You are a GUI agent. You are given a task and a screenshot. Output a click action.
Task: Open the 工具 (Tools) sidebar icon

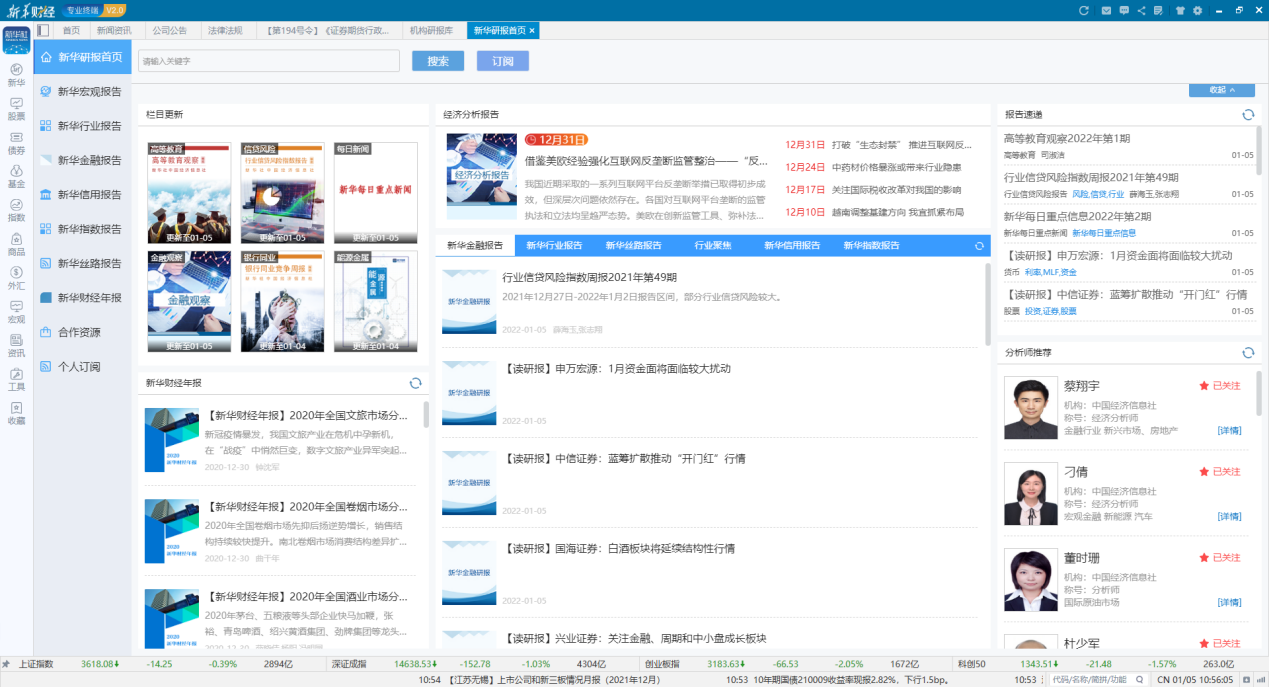click(16, 379)
